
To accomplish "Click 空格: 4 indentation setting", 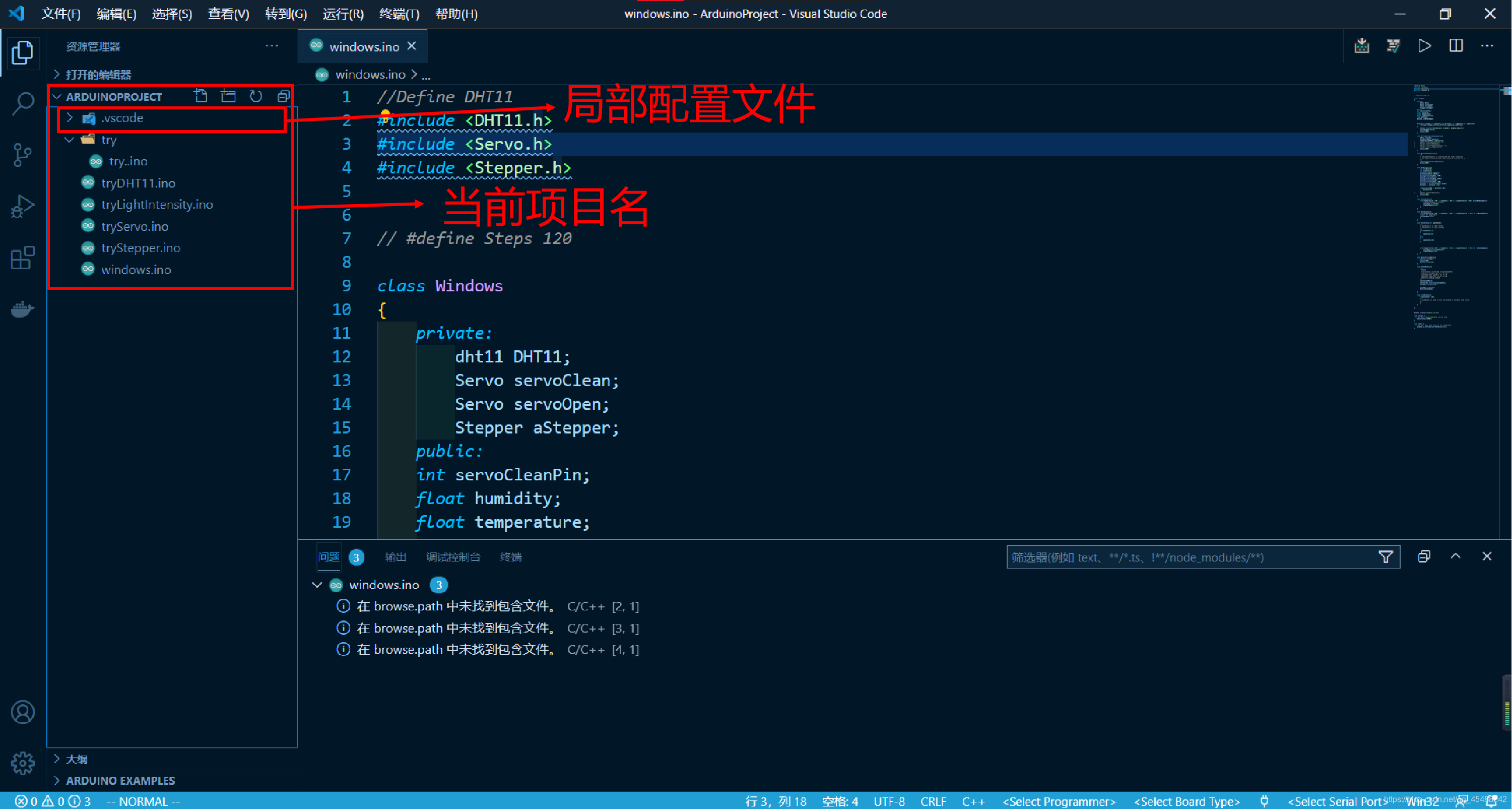I will (840, 801).
